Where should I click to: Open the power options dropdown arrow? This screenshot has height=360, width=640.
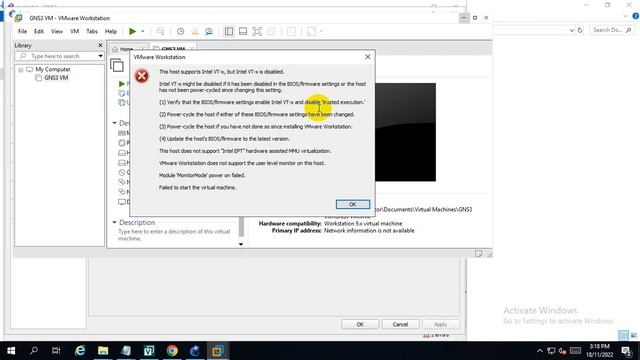coord(142,31)
